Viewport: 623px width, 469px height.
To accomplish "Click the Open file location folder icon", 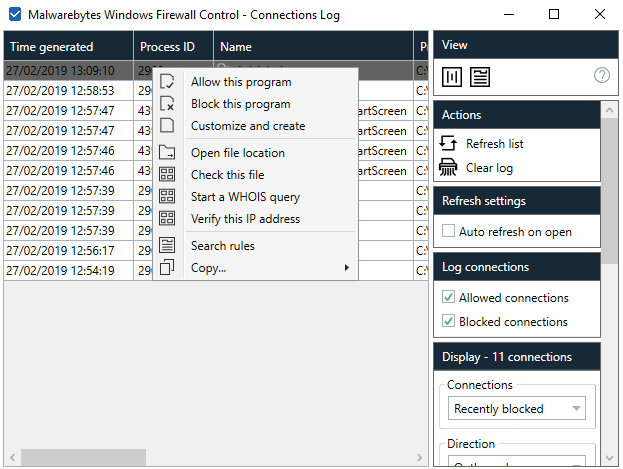I will pos(167,152).
